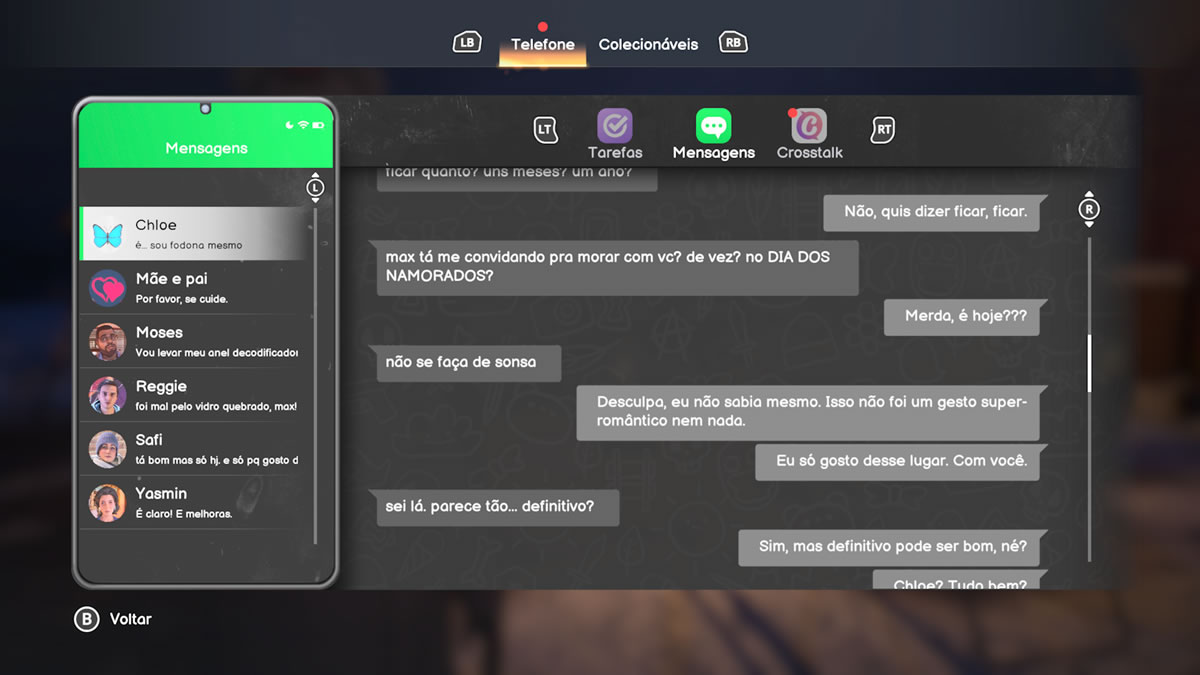Click Moses's profile picture
This screenshot has height=675, width=1200.
click(x=107, y=341)
